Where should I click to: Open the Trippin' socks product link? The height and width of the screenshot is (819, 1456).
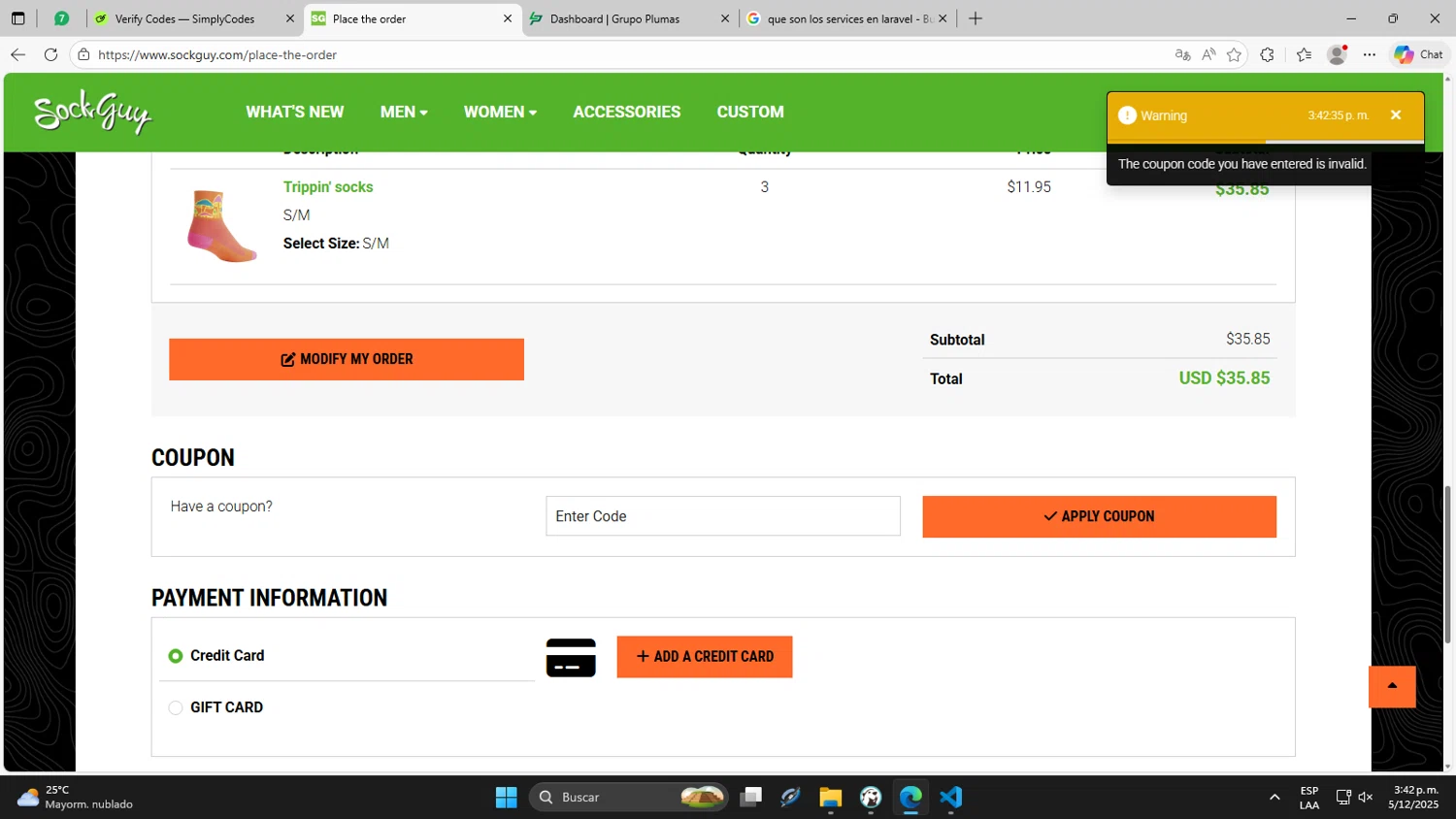pyautogui.click(x=328, y=187)
